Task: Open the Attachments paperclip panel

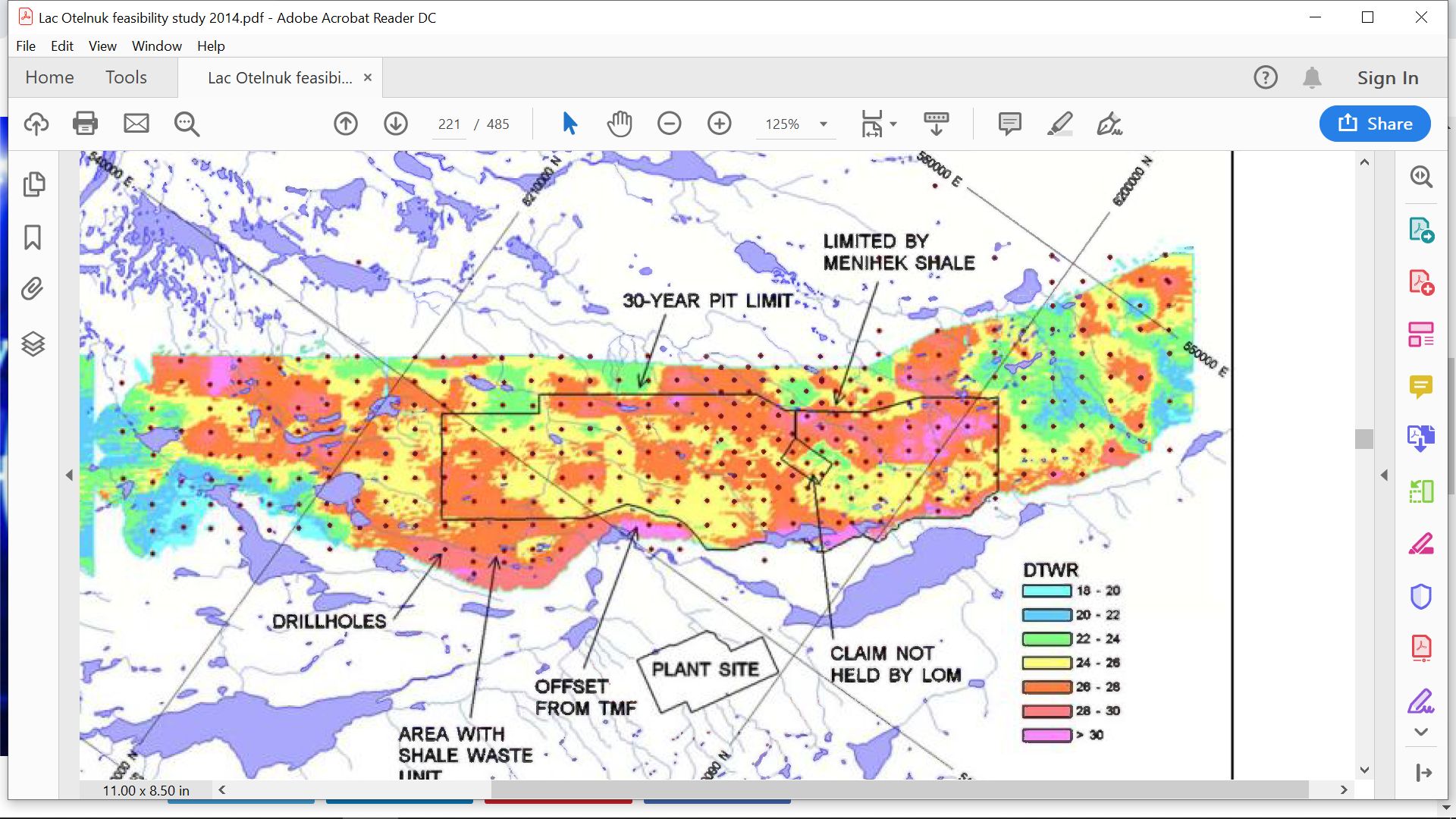Action: (33, 289)
